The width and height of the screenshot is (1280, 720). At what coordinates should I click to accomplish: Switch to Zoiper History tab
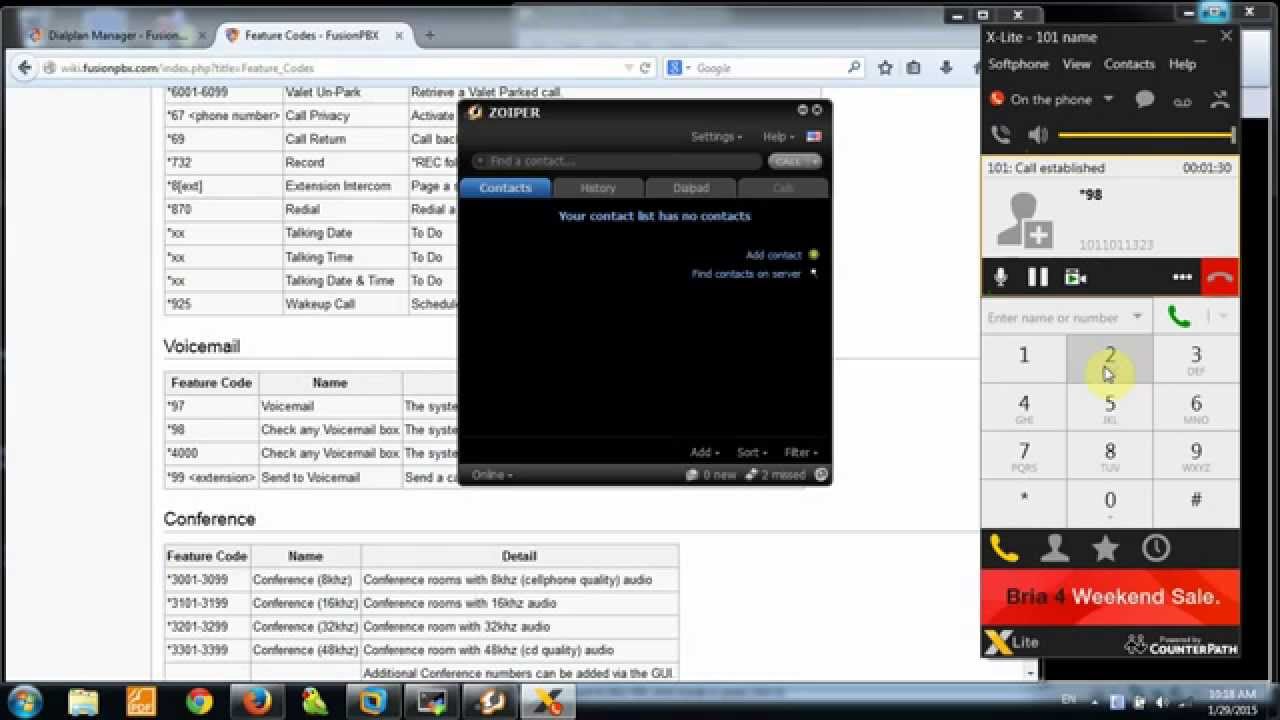coord(598,188)
